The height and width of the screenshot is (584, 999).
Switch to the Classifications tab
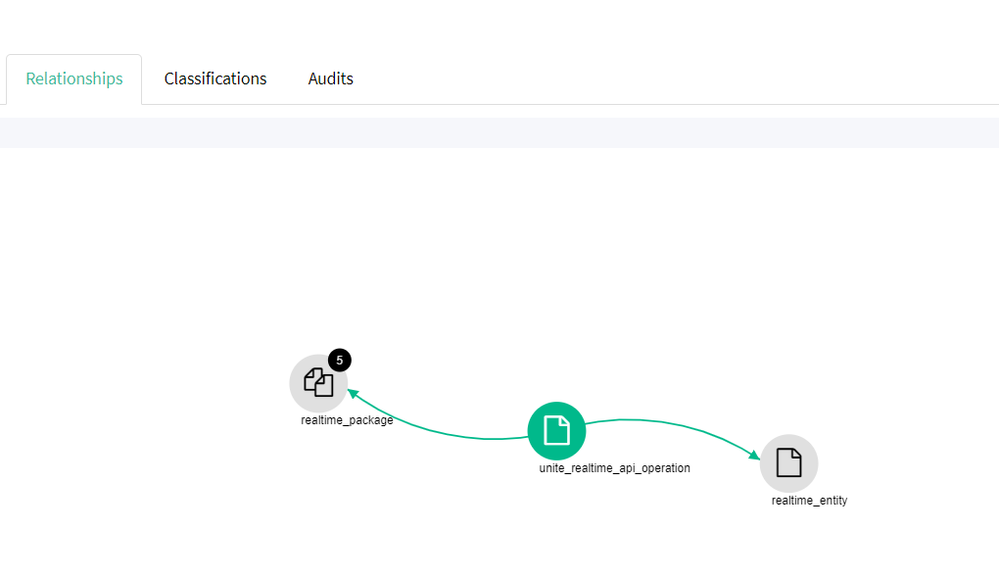click(215, 78)
